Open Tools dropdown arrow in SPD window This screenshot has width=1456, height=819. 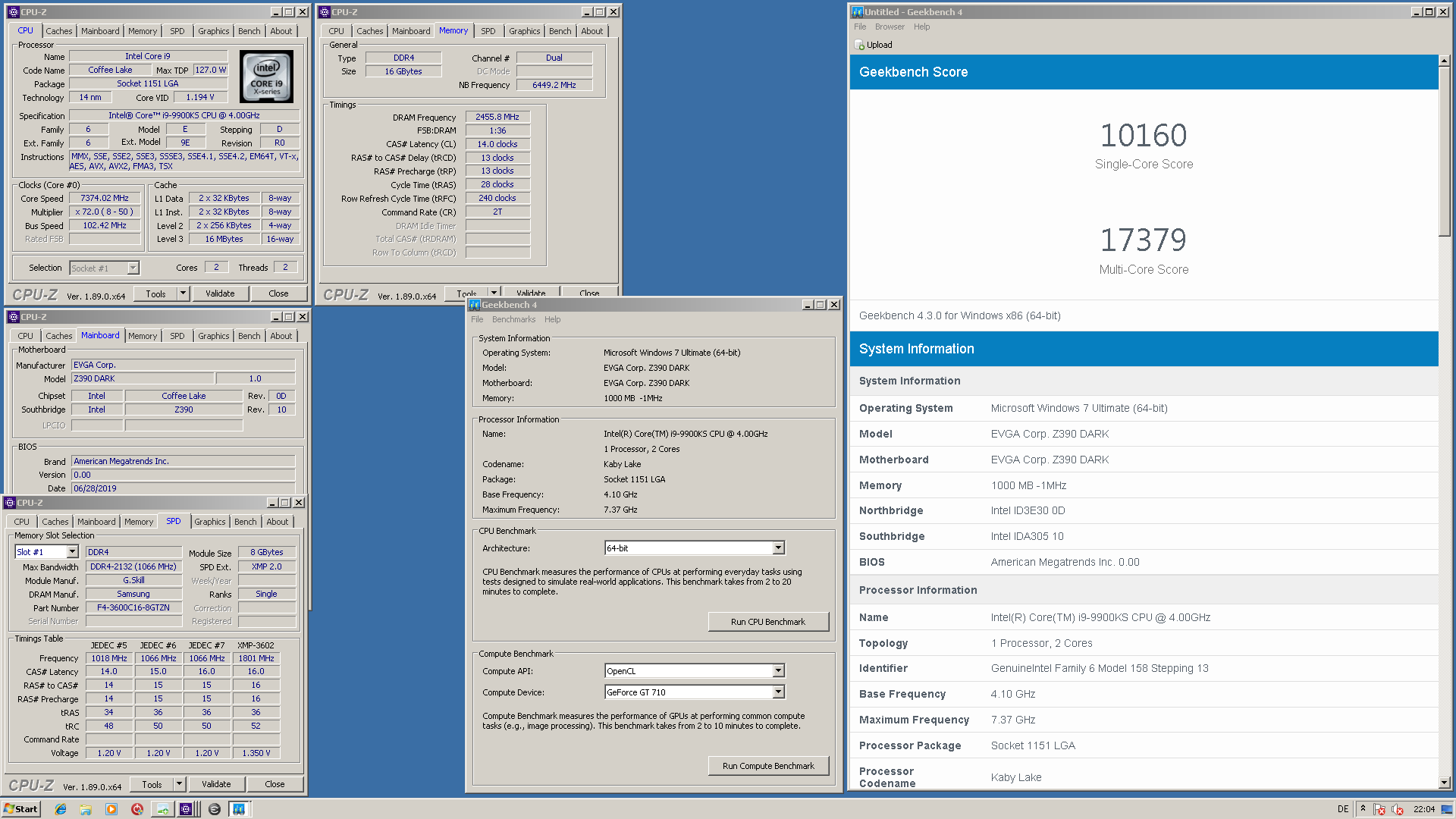(179, 784)
